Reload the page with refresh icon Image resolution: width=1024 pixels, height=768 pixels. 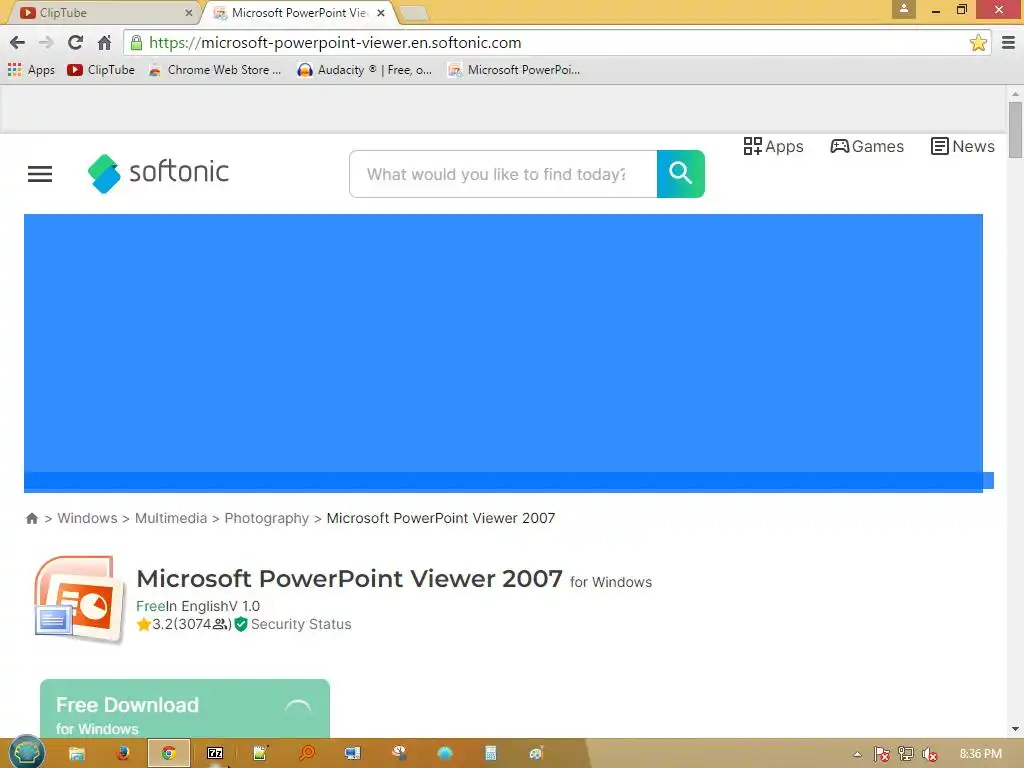(75, 43)
